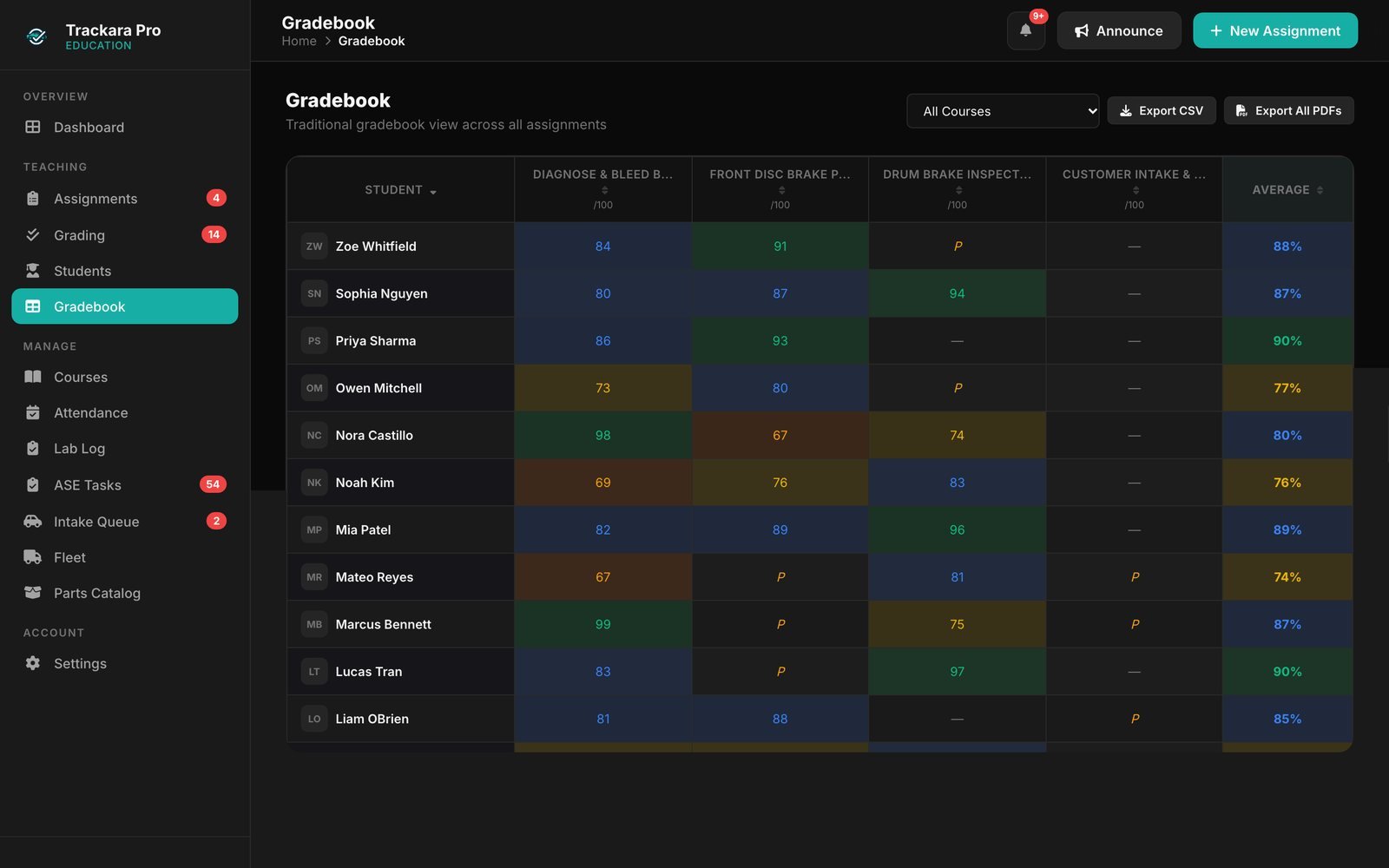Click the ASE Tasks clipboard icon

(x=33, y=484)
